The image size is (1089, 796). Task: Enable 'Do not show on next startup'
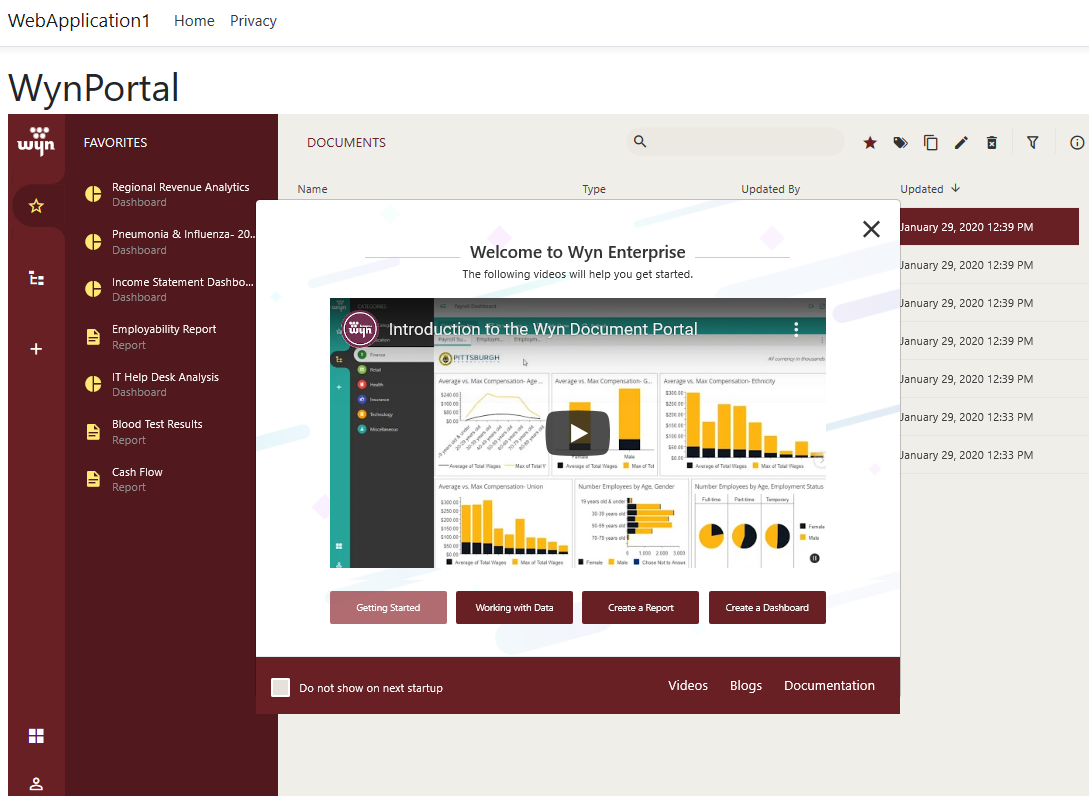pos(281,687)
